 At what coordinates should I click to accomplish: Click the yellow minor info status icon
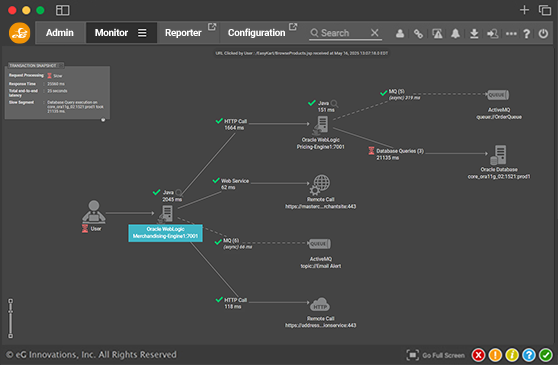point(512,355)
